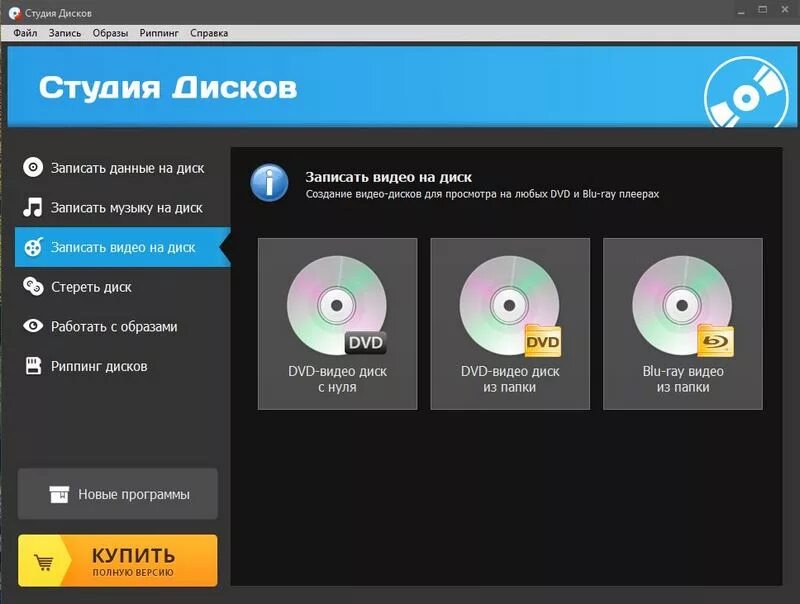Viewport: 800px width, 604px height.
Task: Open the Риппинг menu
Action: point(159,33)
